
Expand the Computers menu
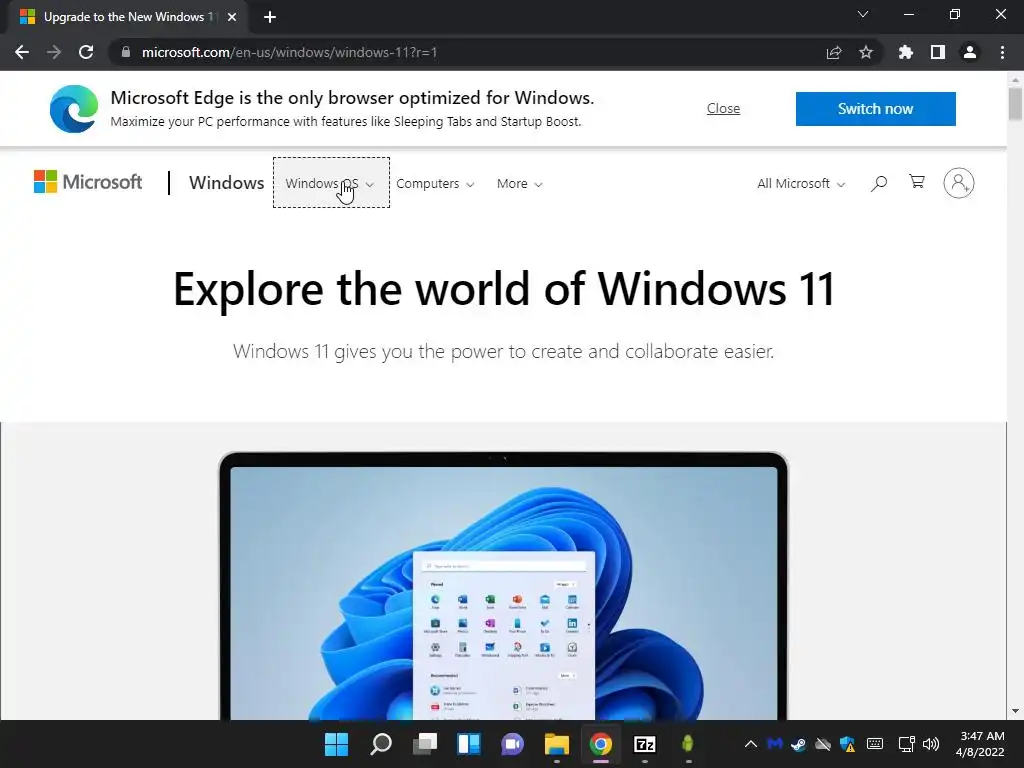click(435, 184)
